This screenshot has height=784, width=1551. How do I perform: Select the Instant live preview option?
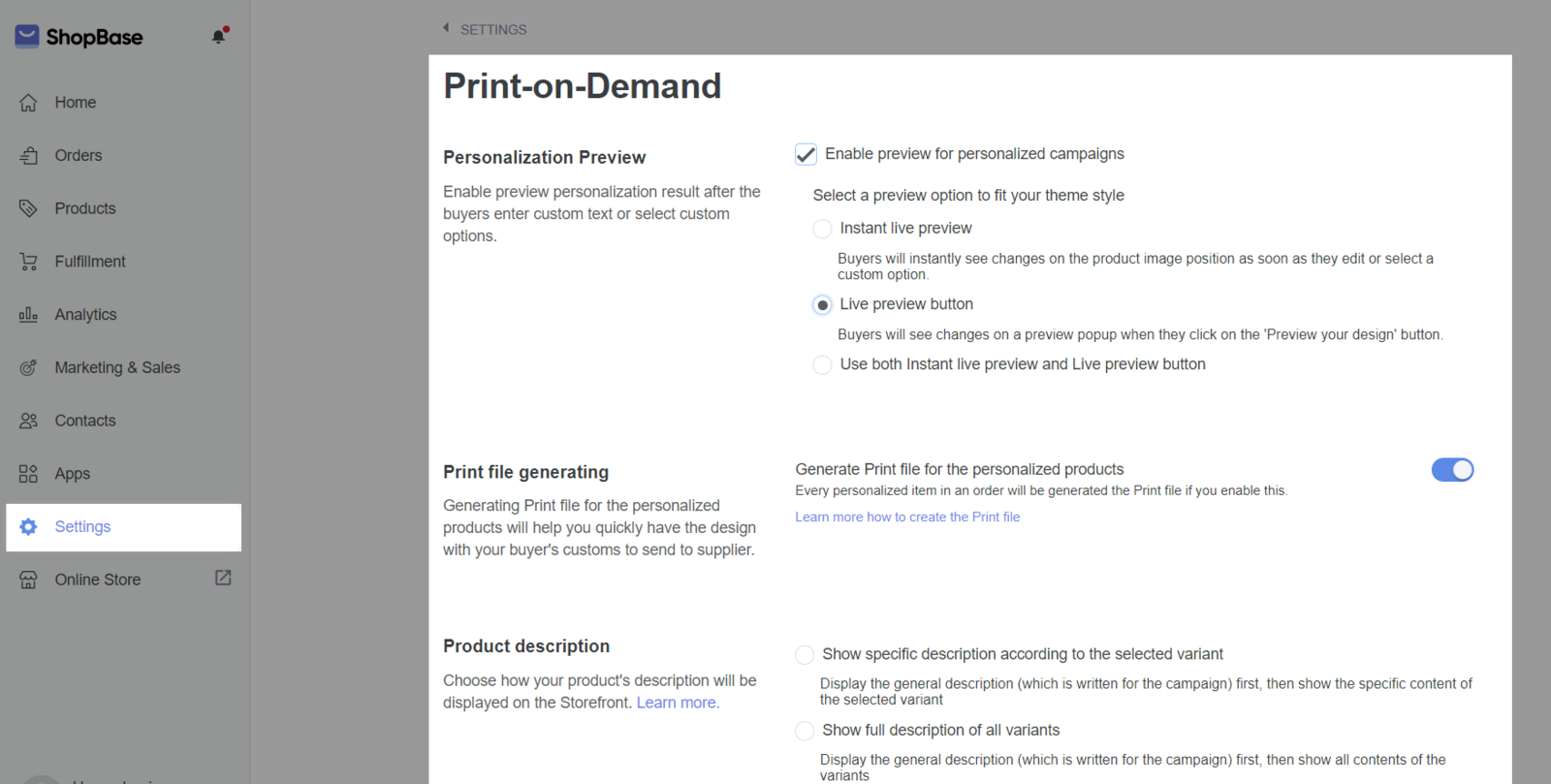point(822,229)
